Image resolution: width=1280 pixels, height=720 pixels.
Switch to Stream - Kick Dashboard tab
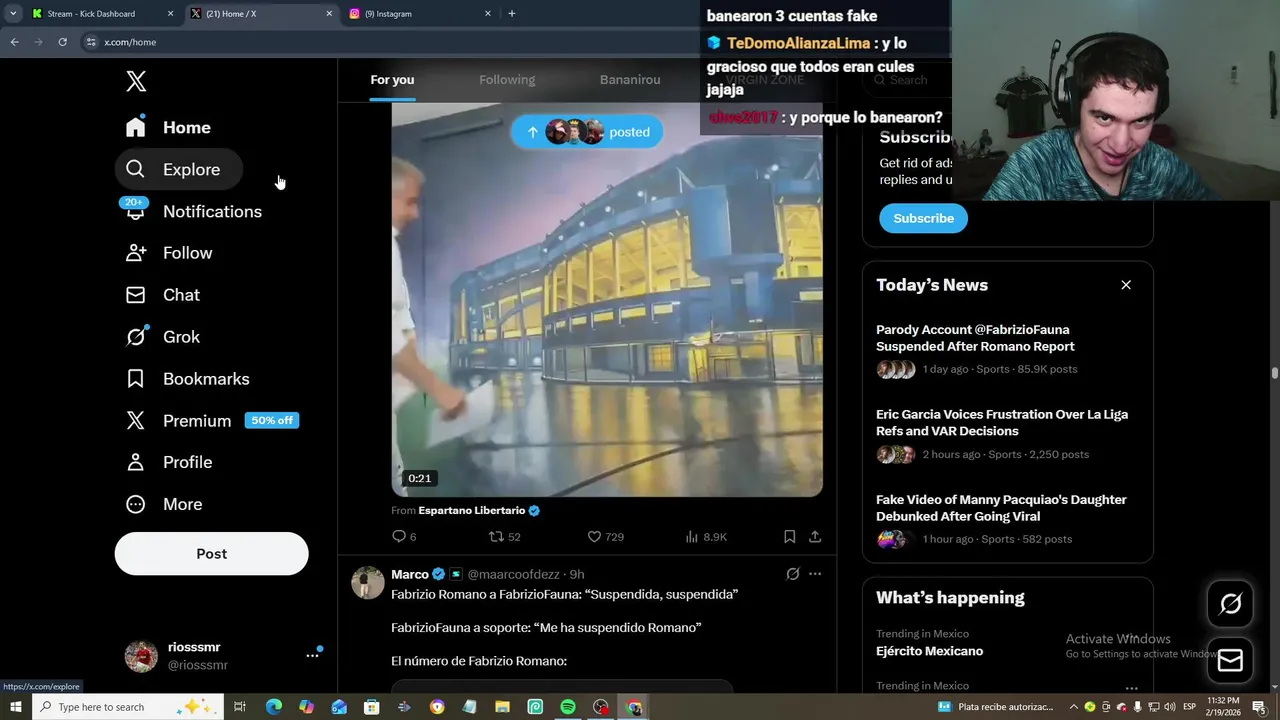tap(101, 14)
